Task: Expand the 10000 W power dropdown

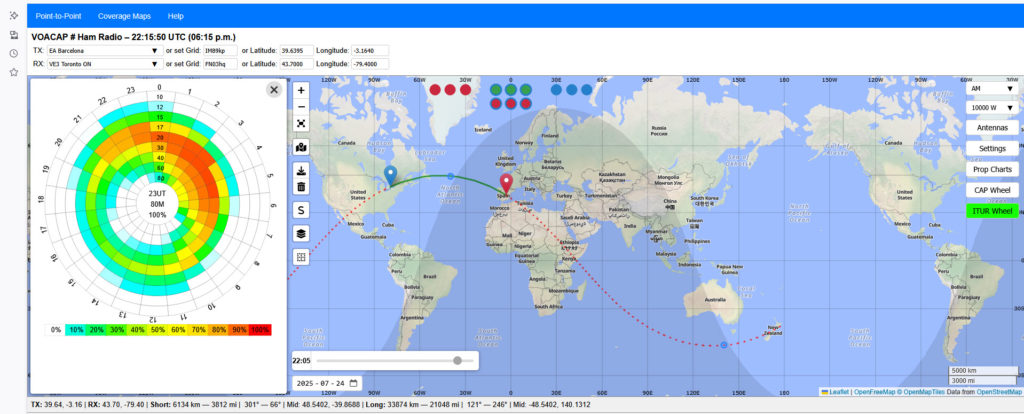Action: pyautogui.click(x=992, y=107)
